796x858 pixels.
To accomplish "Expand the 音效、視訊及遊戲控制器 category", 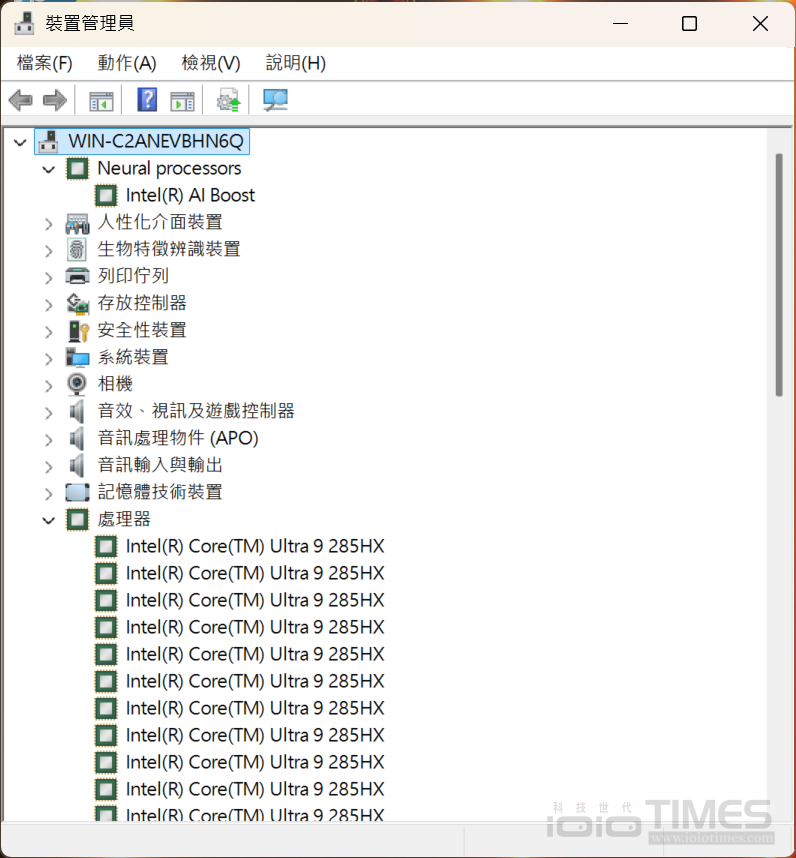I will [49, 413].
